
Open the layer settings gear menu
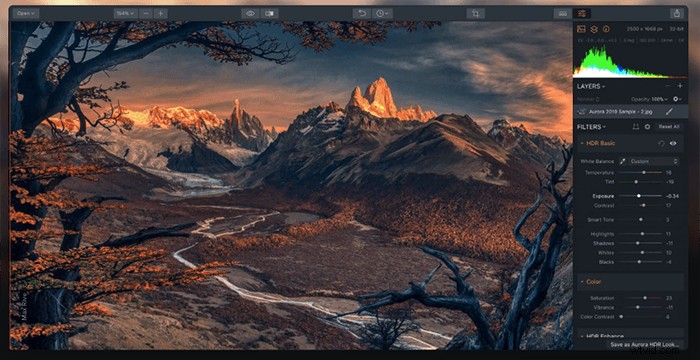677,99
